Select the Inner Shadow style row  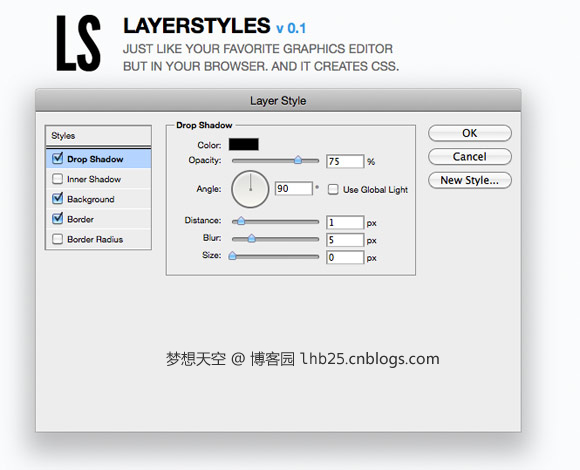[98, 179]
